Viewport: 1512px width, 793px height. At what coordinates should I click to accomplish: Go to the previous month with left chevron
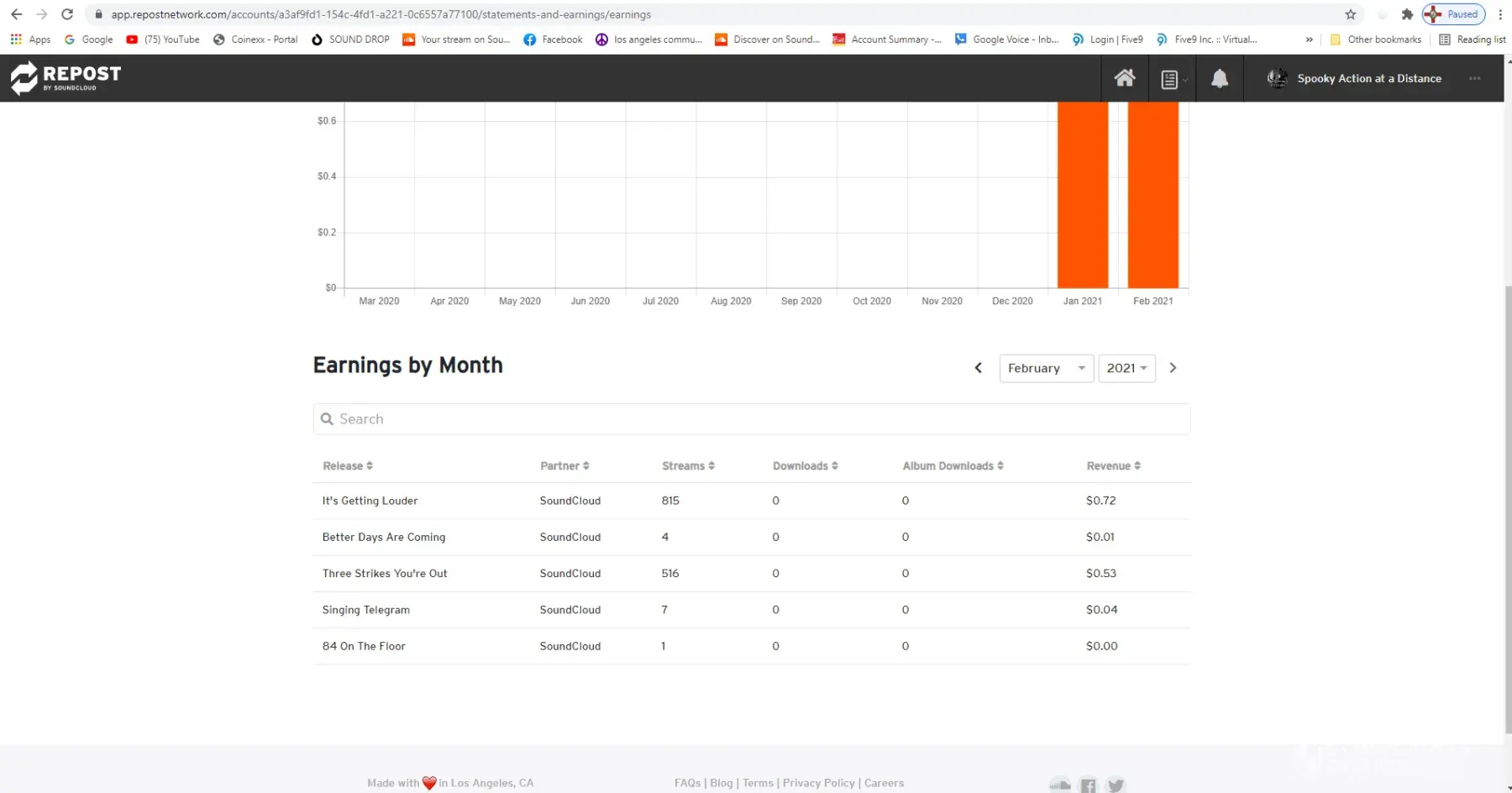tap(978, 368)
